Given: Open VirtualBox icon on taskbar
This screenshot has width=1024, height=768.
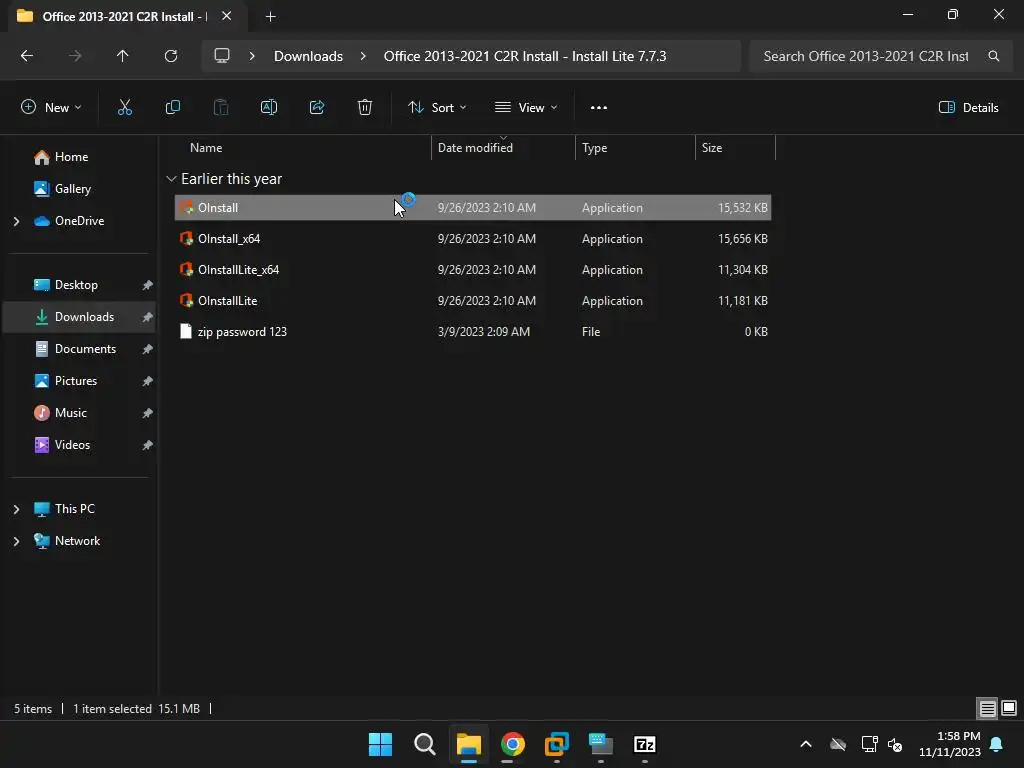Looking at the screenshot, I should tap(556, 744).
